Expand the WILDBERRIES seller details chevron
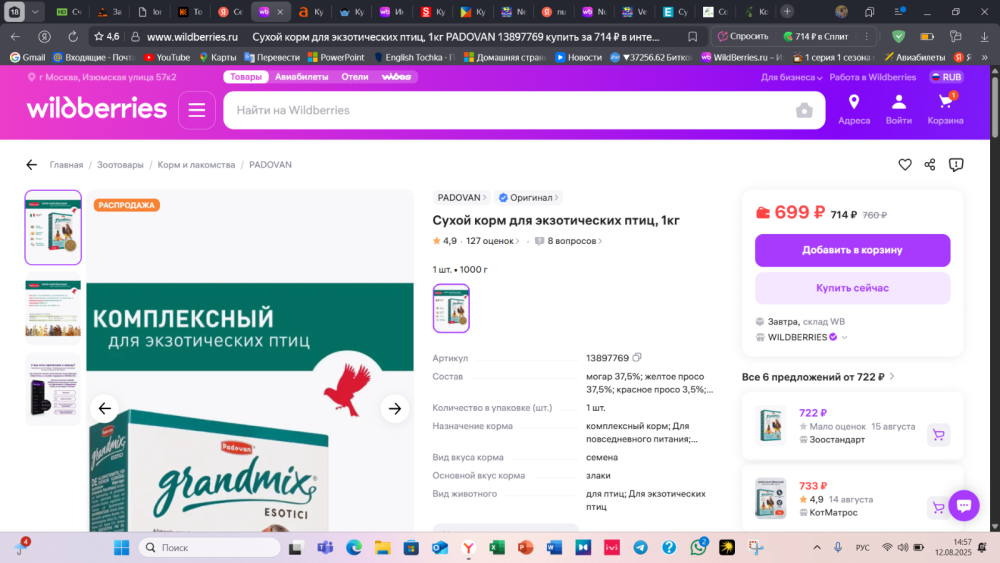The image size is (1000, 563). [844, 337]
